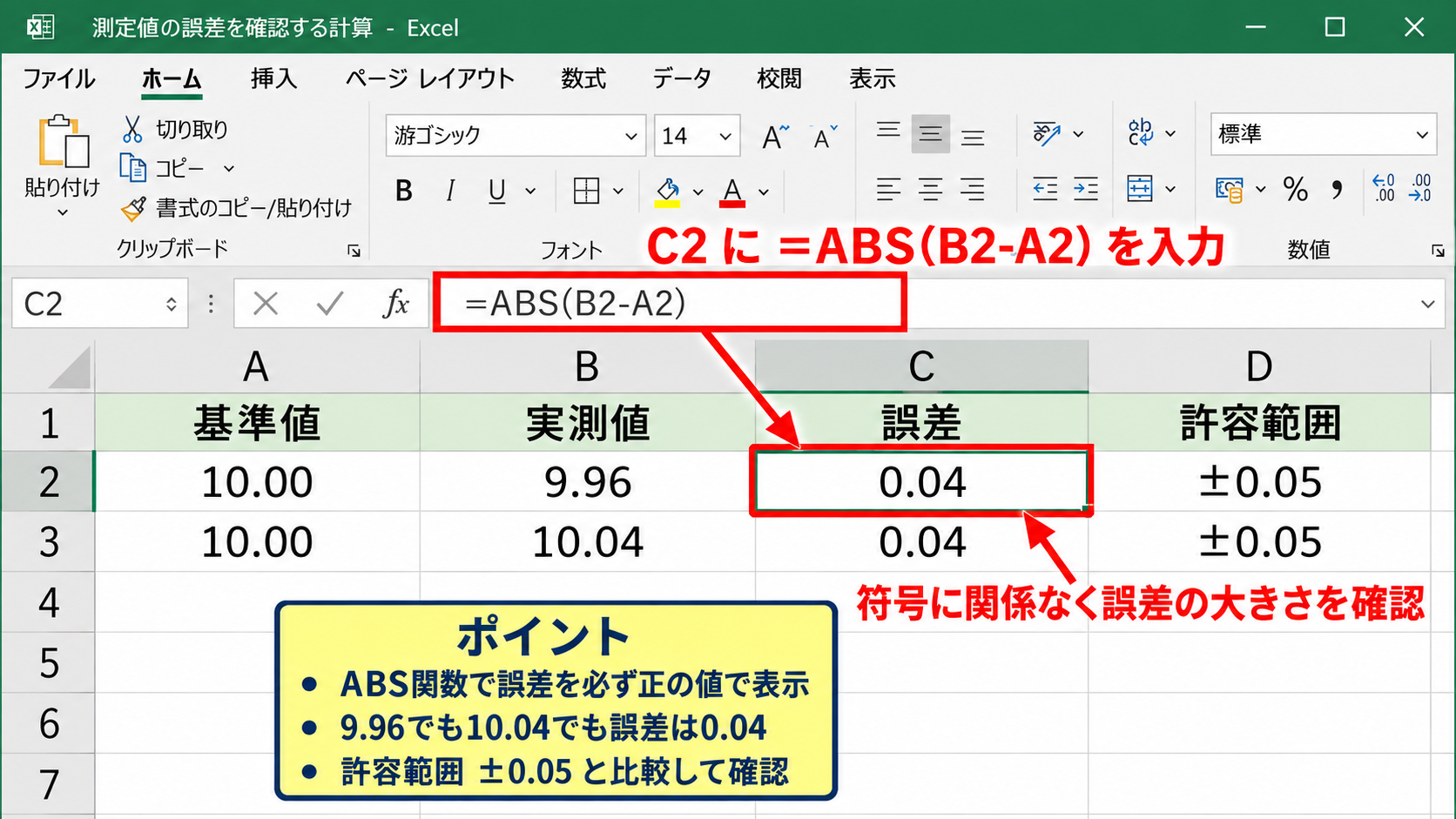This screenshot has height=819, width=1456.
Task: Open the ファイル tab
Action: point(58,78)
